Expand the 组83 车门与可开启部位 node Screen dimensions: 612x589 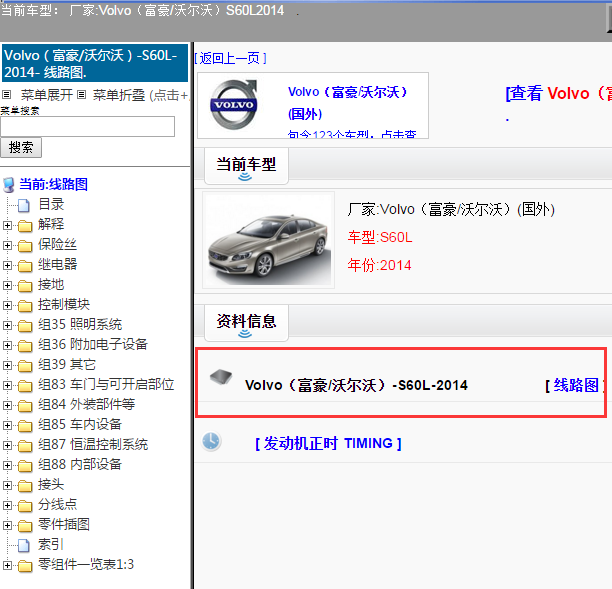coord(7,385)
